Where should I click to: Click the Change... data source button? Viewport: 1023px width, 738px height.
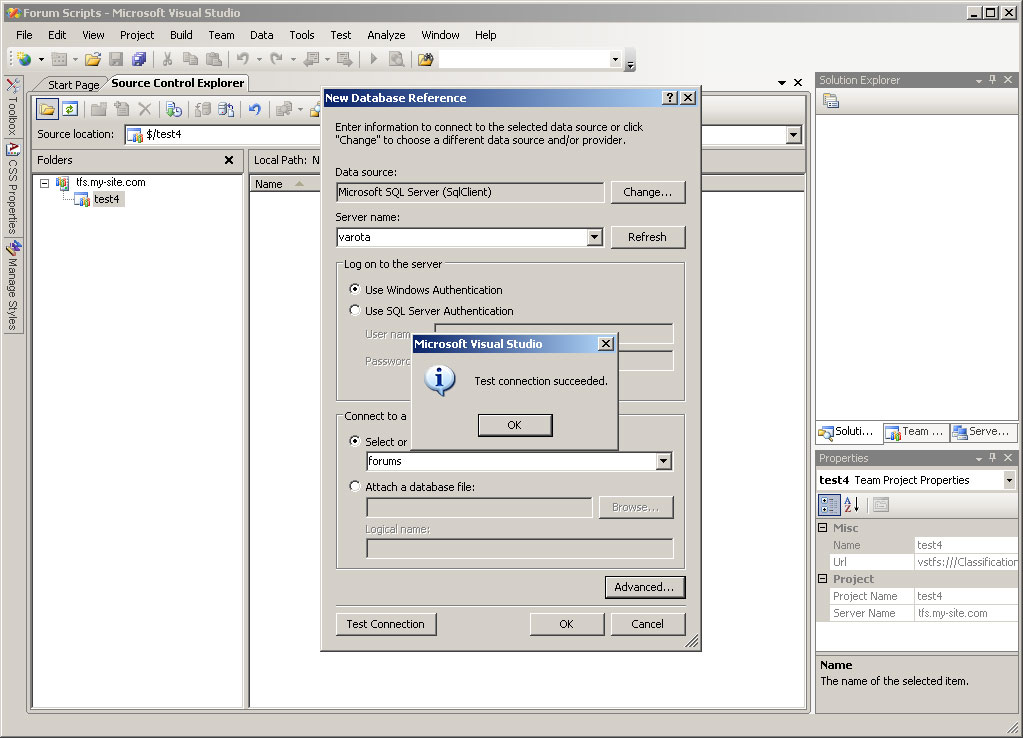(648, 192)
